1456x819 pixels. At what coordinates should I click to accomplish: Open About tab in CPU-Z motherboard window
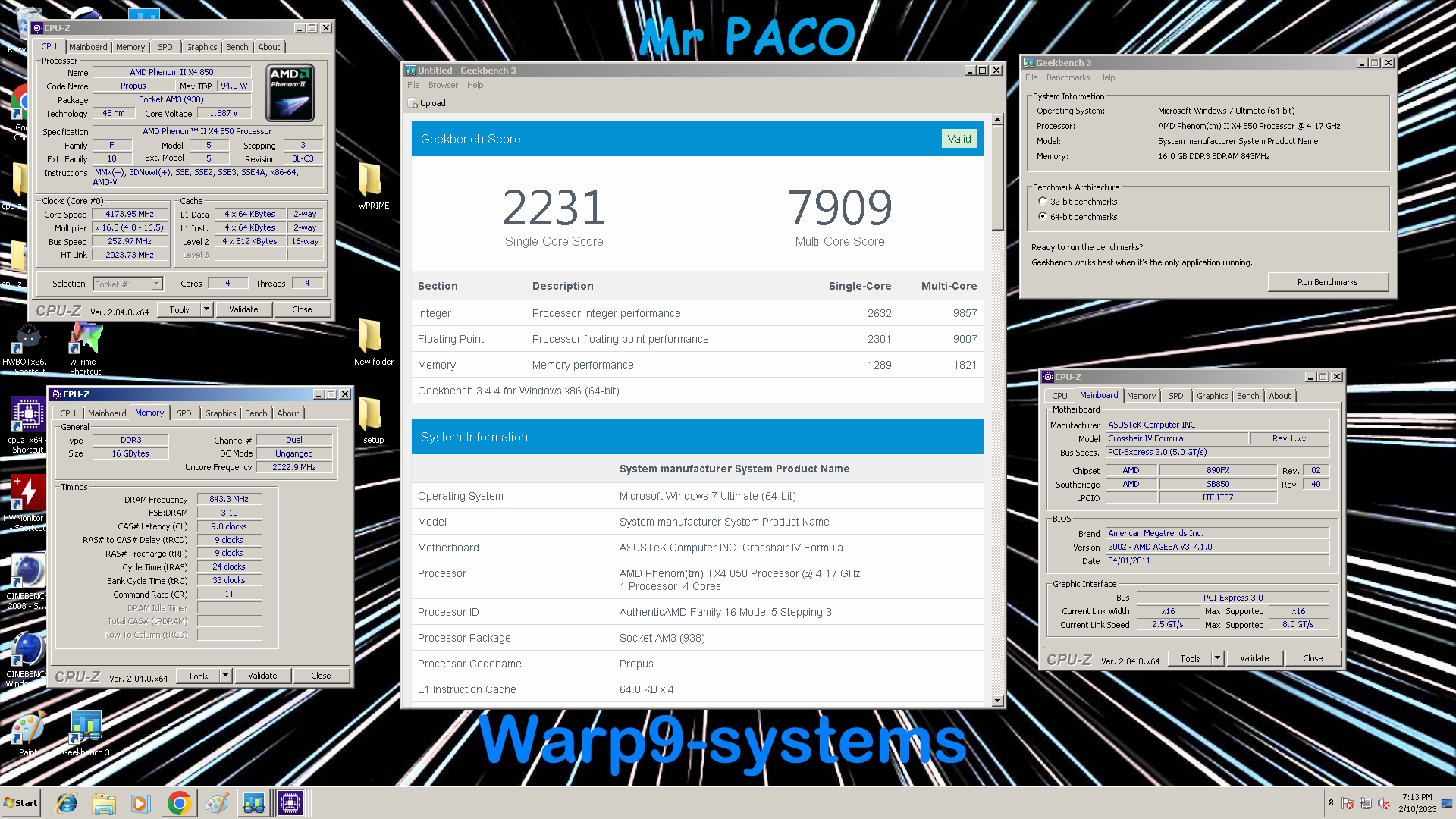[x=1280, y=396]
